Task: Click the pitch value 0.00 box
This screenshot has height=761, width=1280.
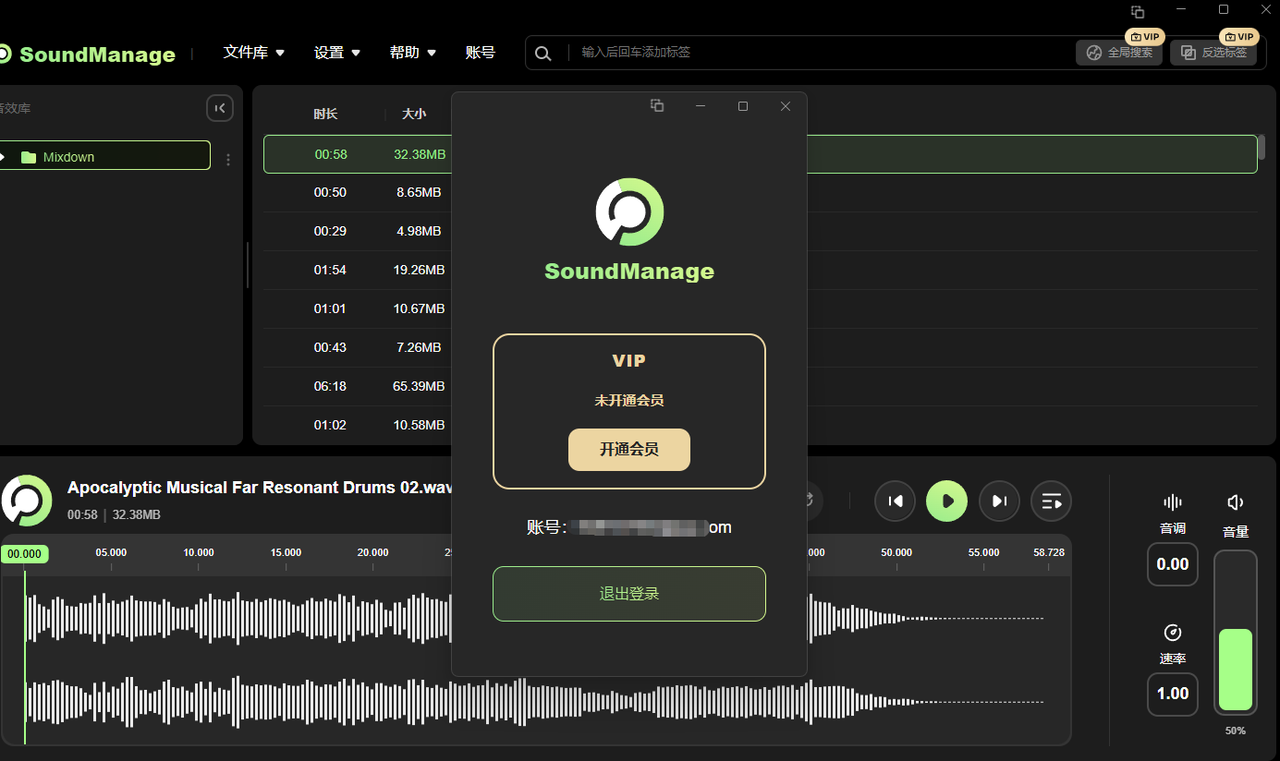Action: [x=1173, y=564]
